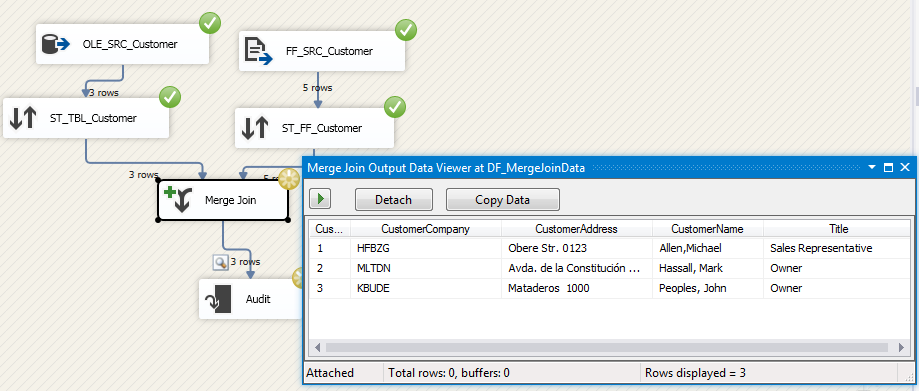Select the ST_FF_Customer sort component
The image size is (919, 391).
(314, 128)
